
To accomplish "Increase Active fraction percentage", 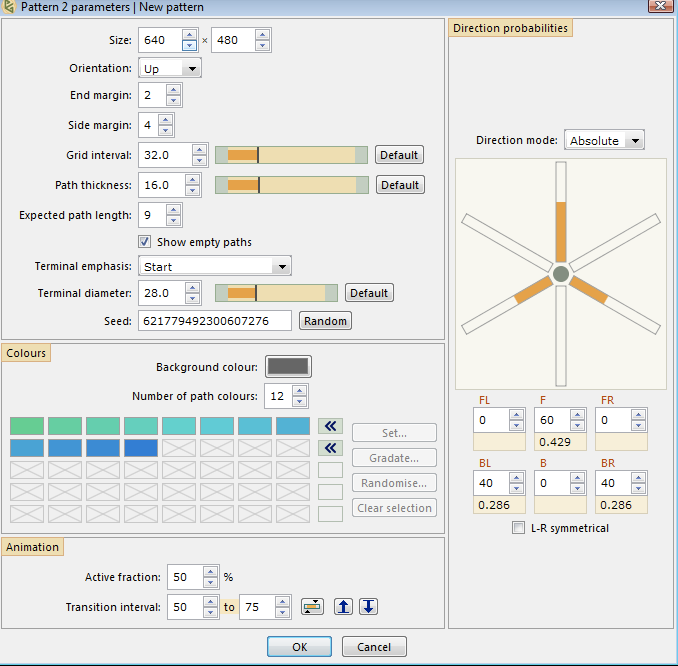I will [x=210, y=572].
